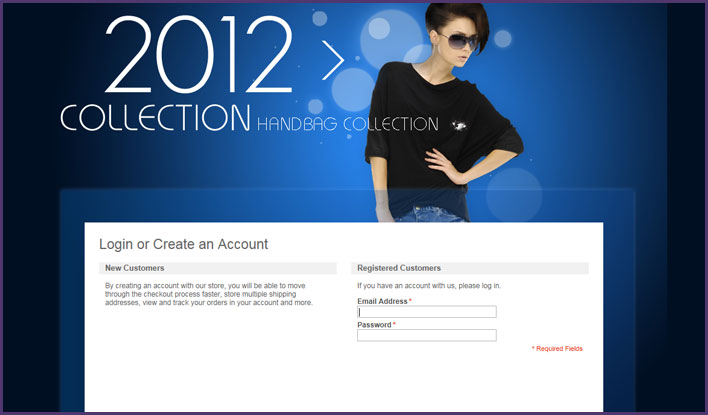Click the red asterisk after Password
Image resolution: width=708 pixels, height=415 pixels.
coord(394,324)
